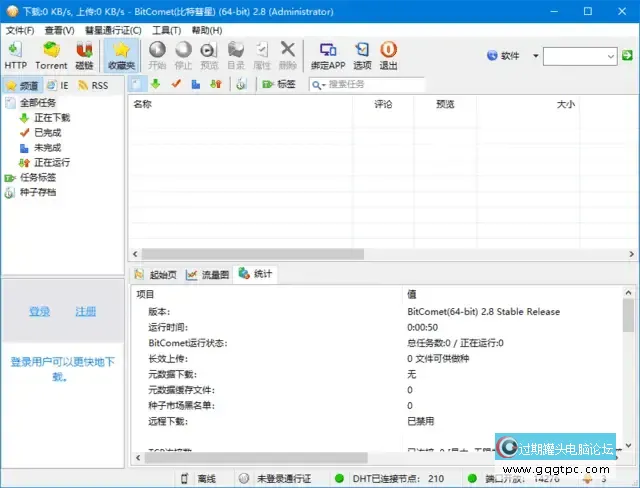Screen dimensions: 640x488
Task: Expand the top-right search combo box
Action: (611, 56)
